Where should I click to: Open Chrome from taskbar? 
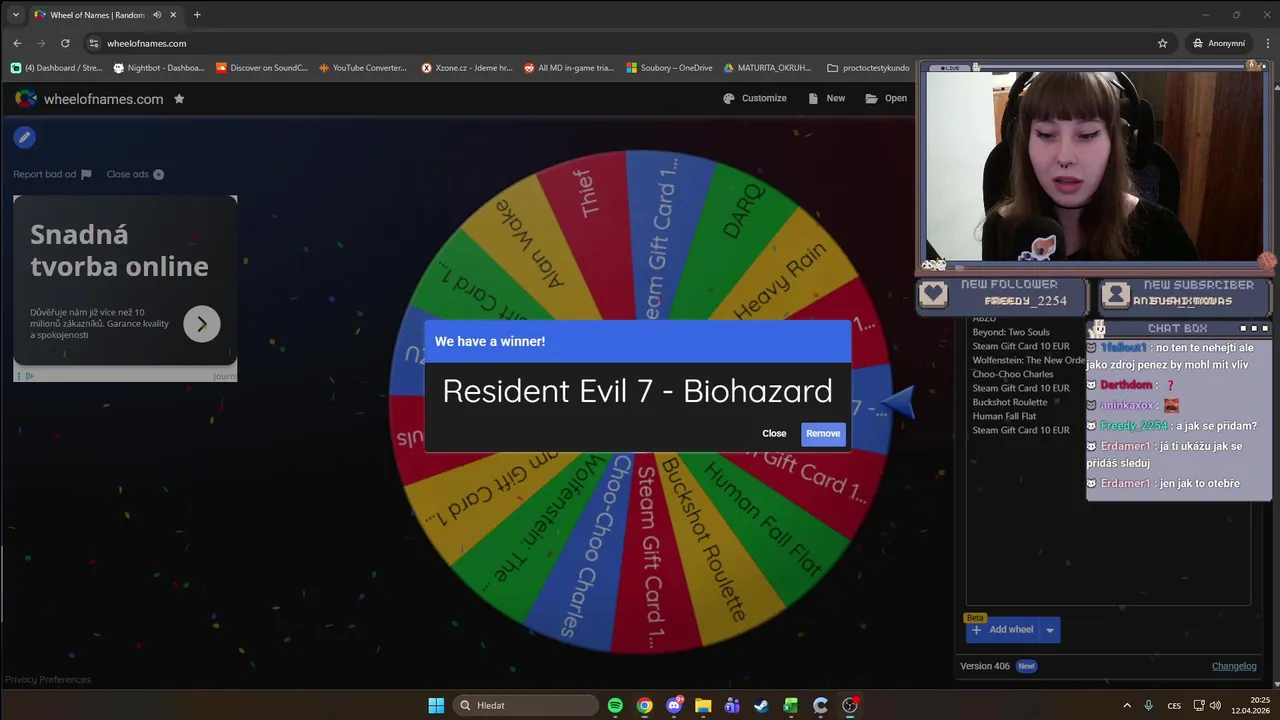(645, 705)
